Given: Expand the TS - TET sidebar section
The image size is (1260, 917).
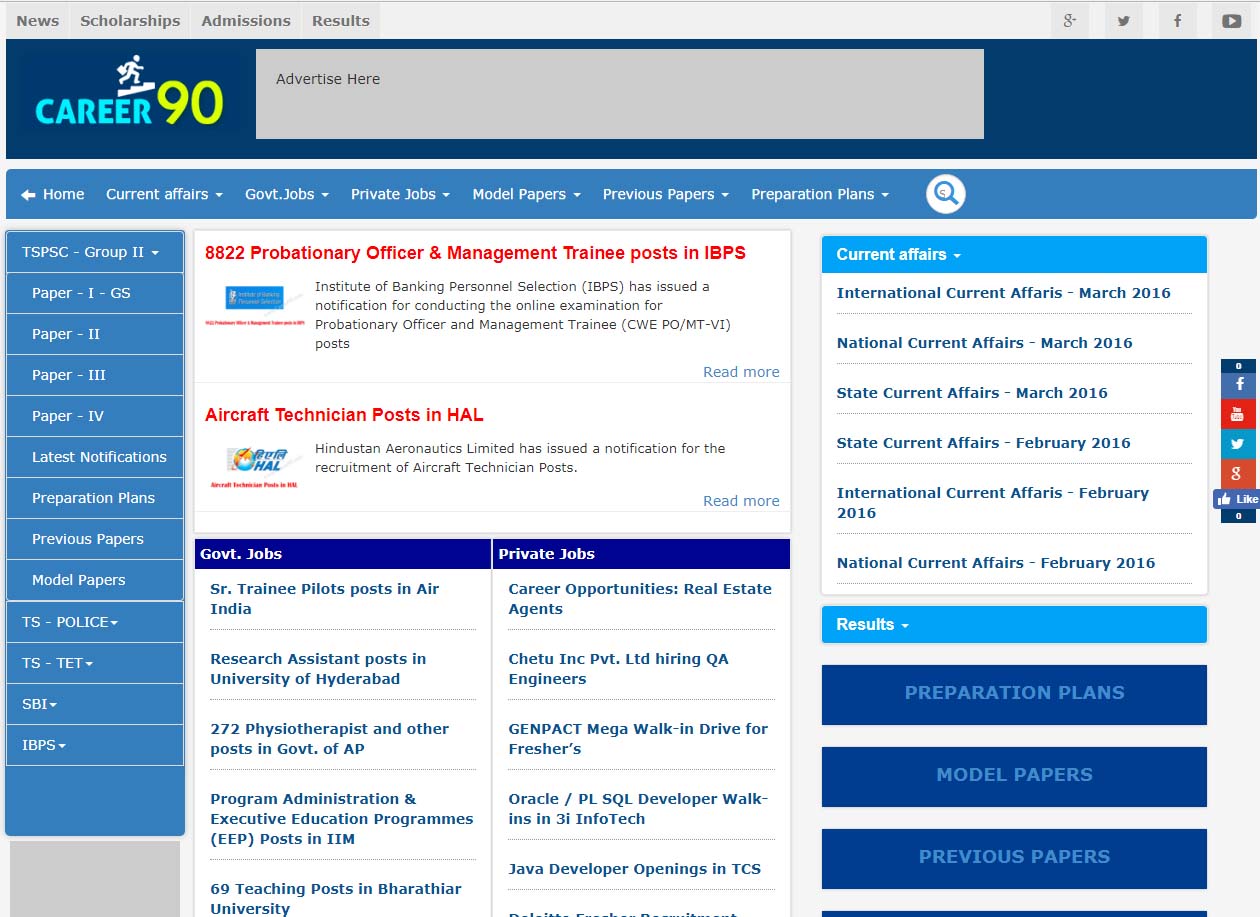Looking at the screenshot, I should pyautogui.click(x=95, y=663).
